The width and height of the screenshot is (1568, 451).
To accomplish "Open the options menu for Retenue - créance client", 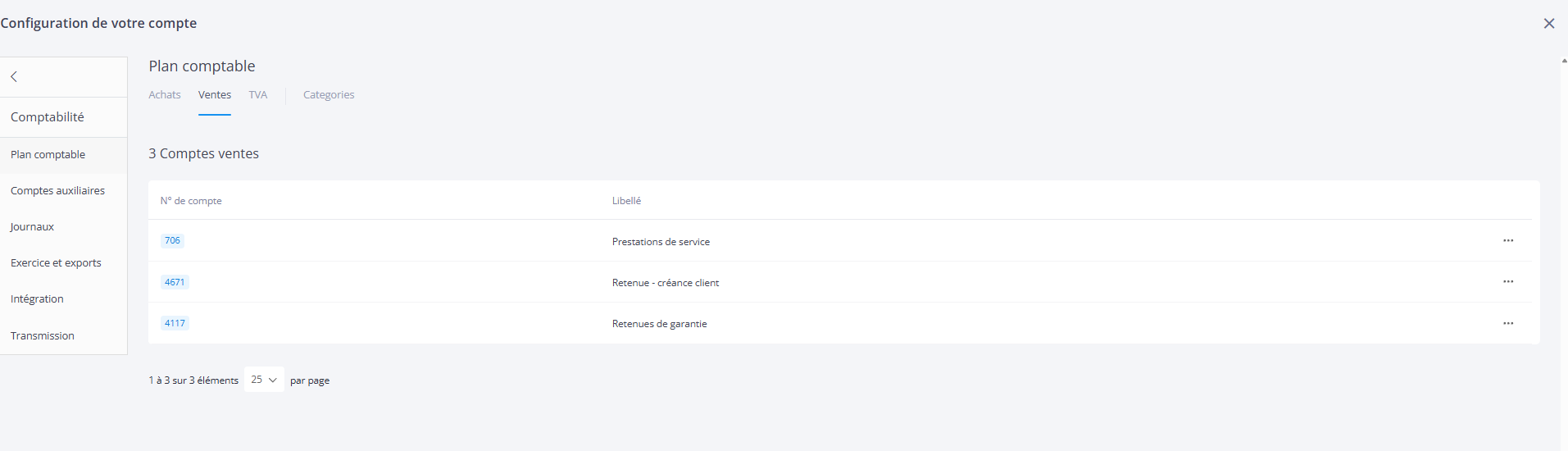I will click(1507, 282).
